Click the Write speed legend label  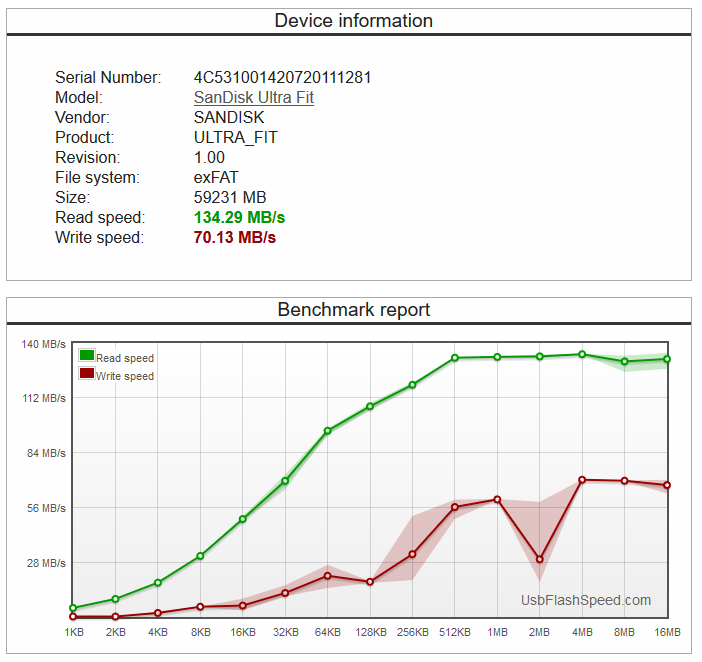[125, 376]
